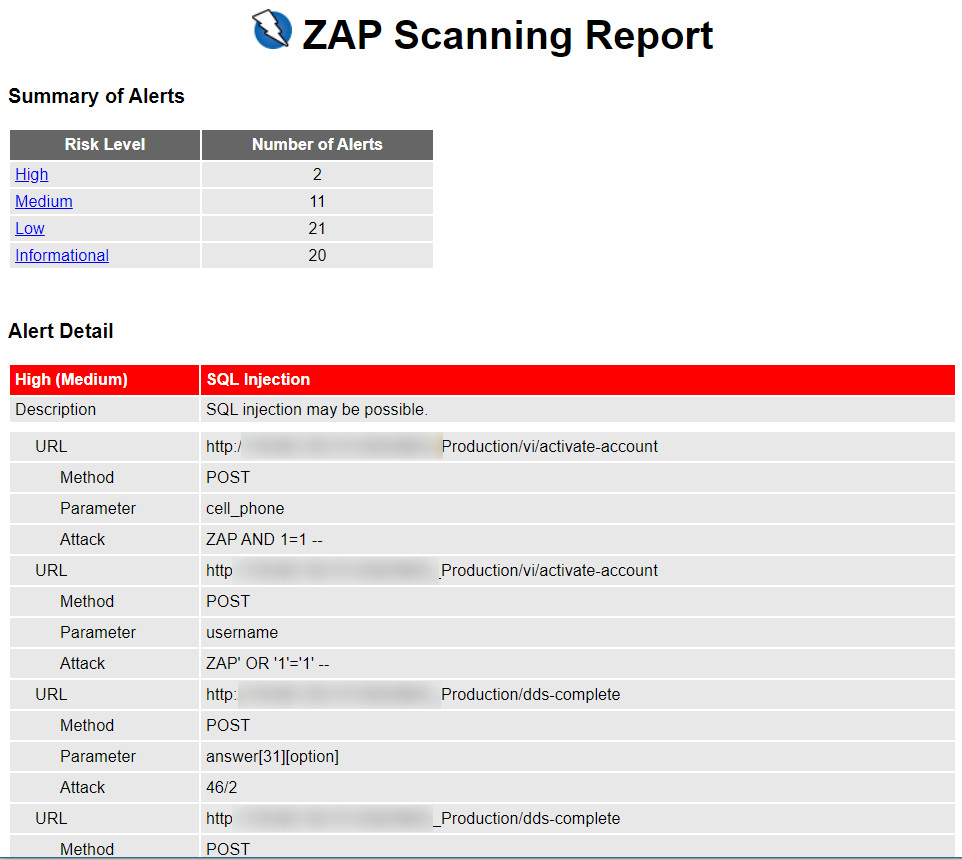
Task: Select the Low alert count '21'
Action: point(317,229)
